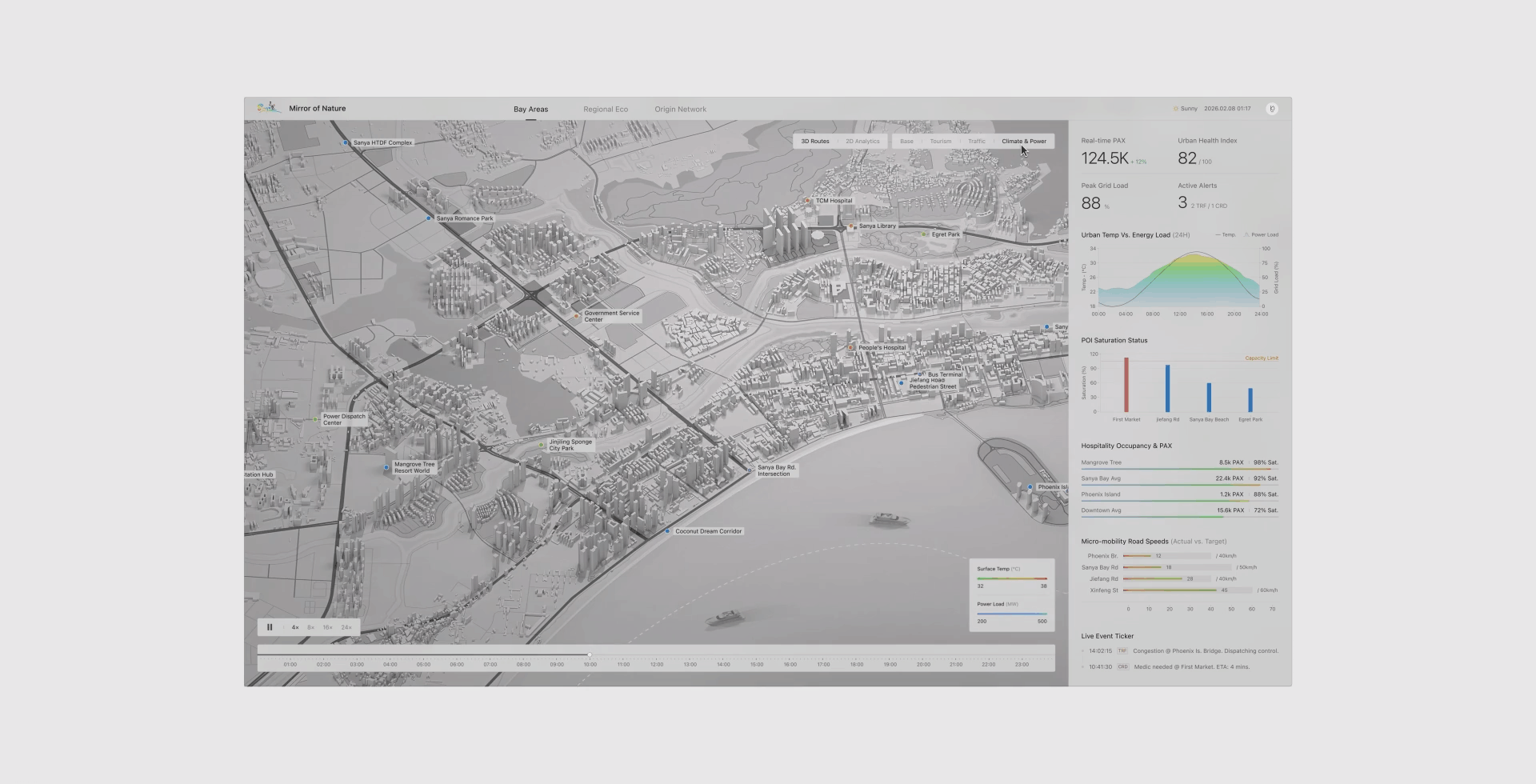Jump to 14:00 on the timeline
The width and height of the screenshot is (1536, 784).
pos(723,665)
